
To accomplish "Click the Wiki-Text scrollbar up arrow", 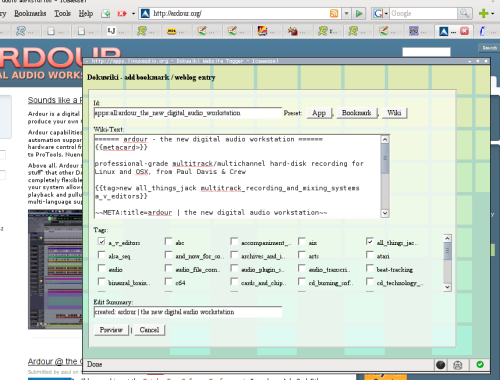I will (385, 139).
